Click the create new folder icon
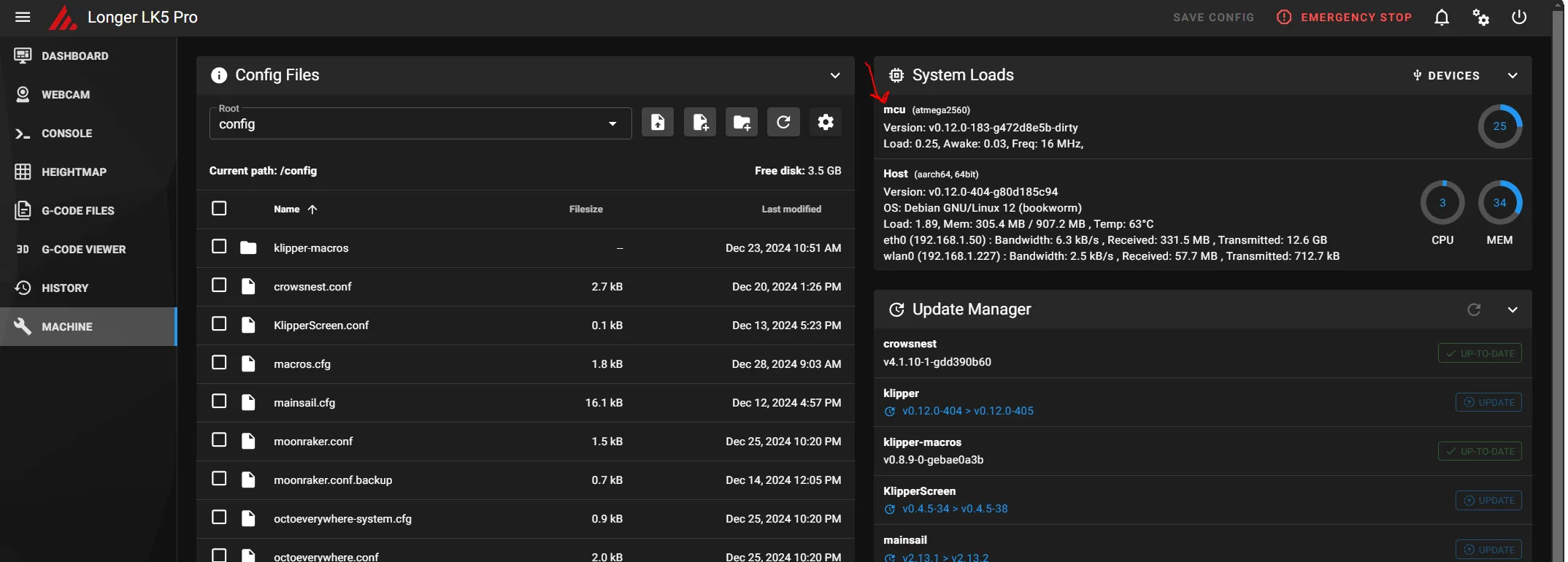This screenshot has width=1568, height=562. pos(741,122)
